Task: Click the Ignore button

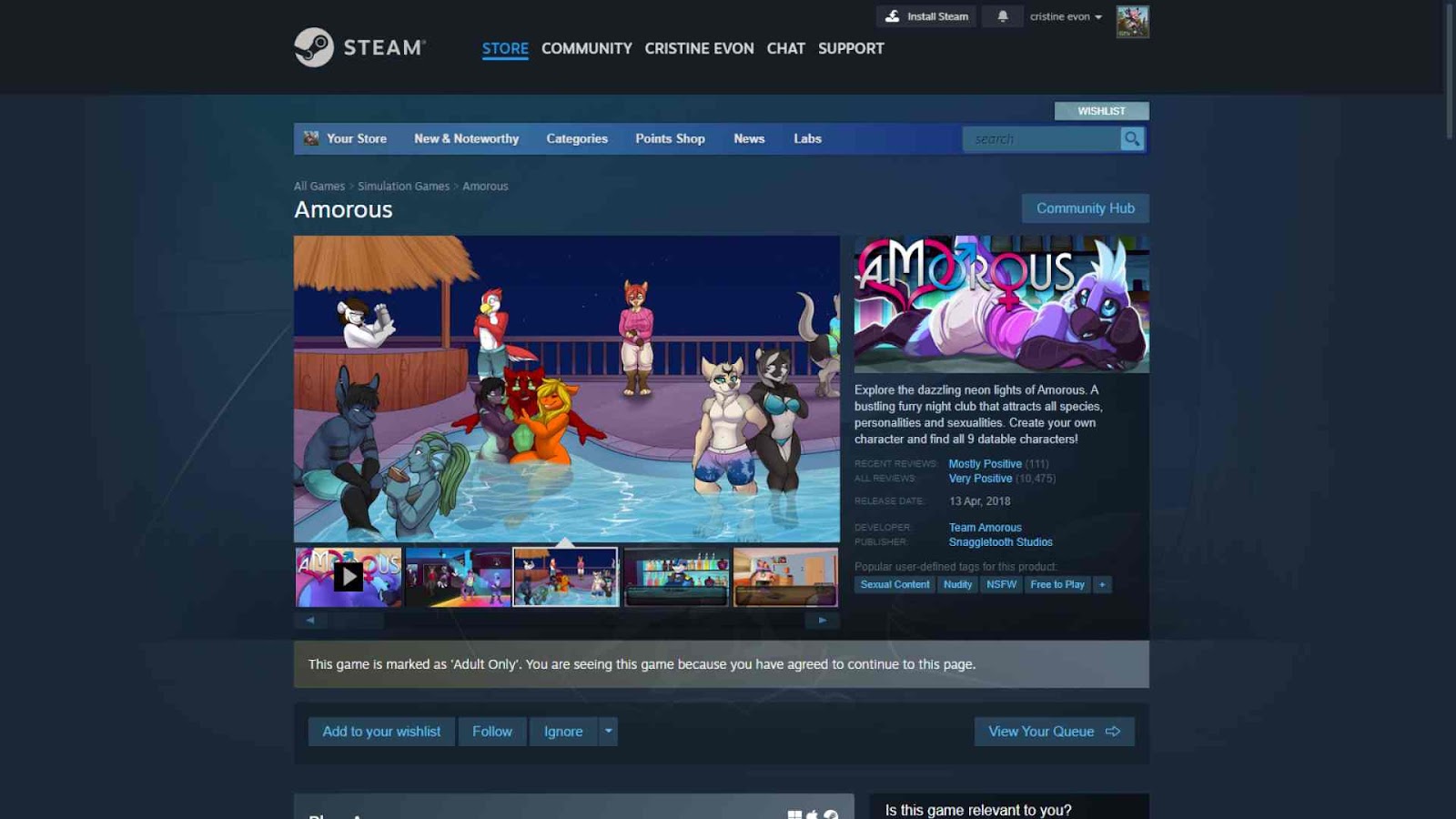Action: pyautogui.click(x=563, y=732)
